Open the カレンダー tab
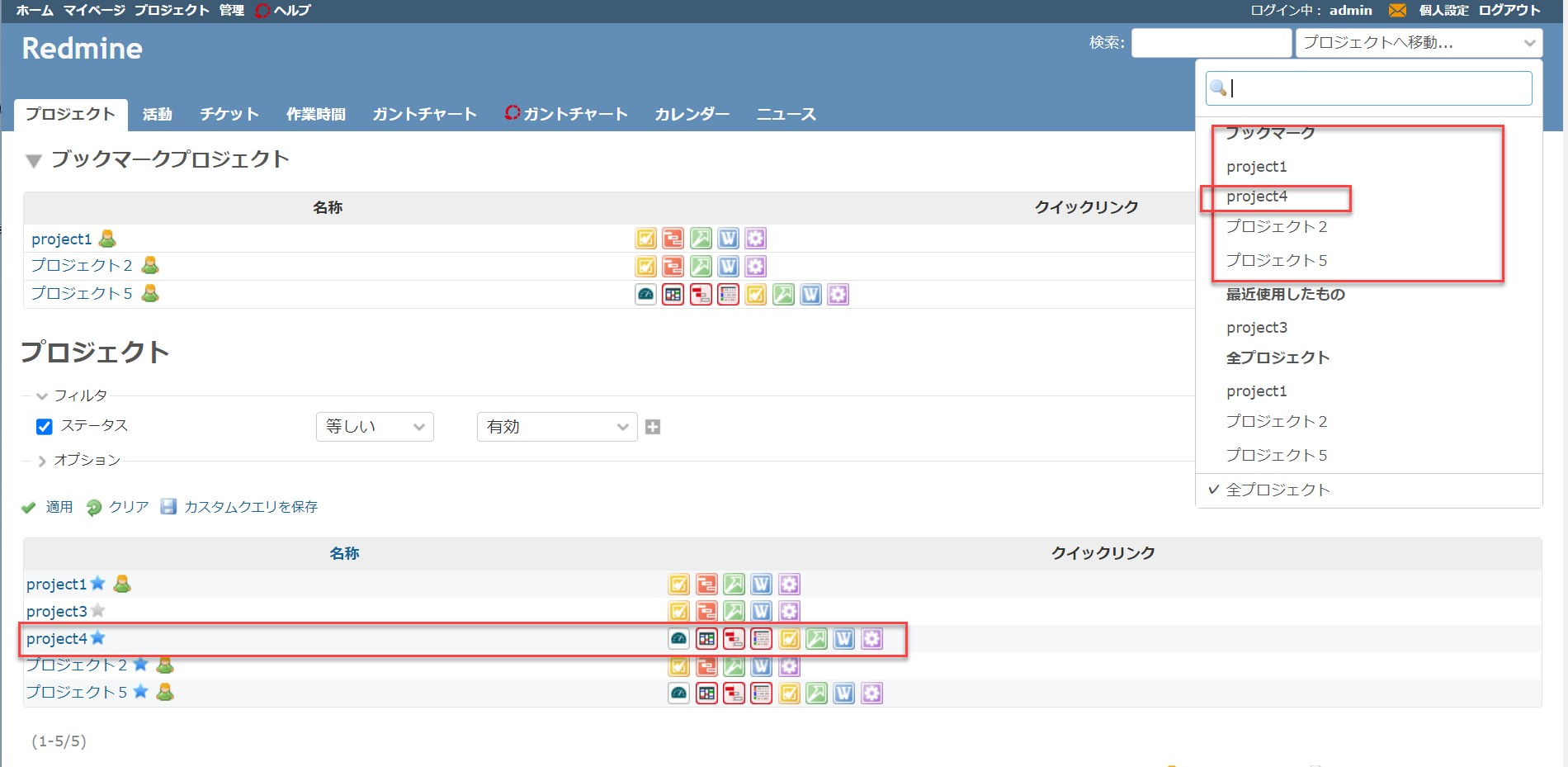 pos(692,115)
